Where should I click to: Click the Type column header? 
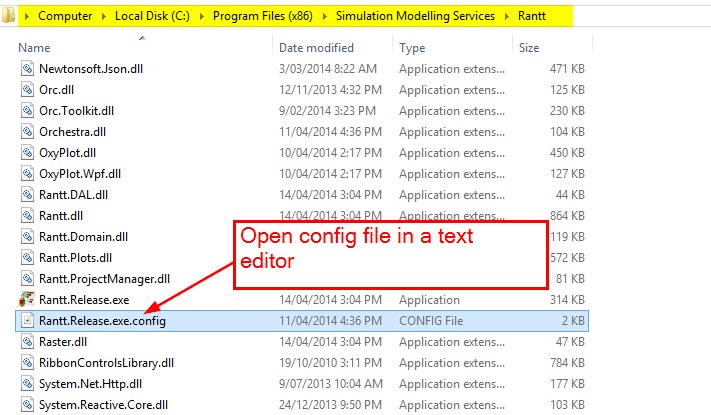pyautogui.click(x=412, y=48)
